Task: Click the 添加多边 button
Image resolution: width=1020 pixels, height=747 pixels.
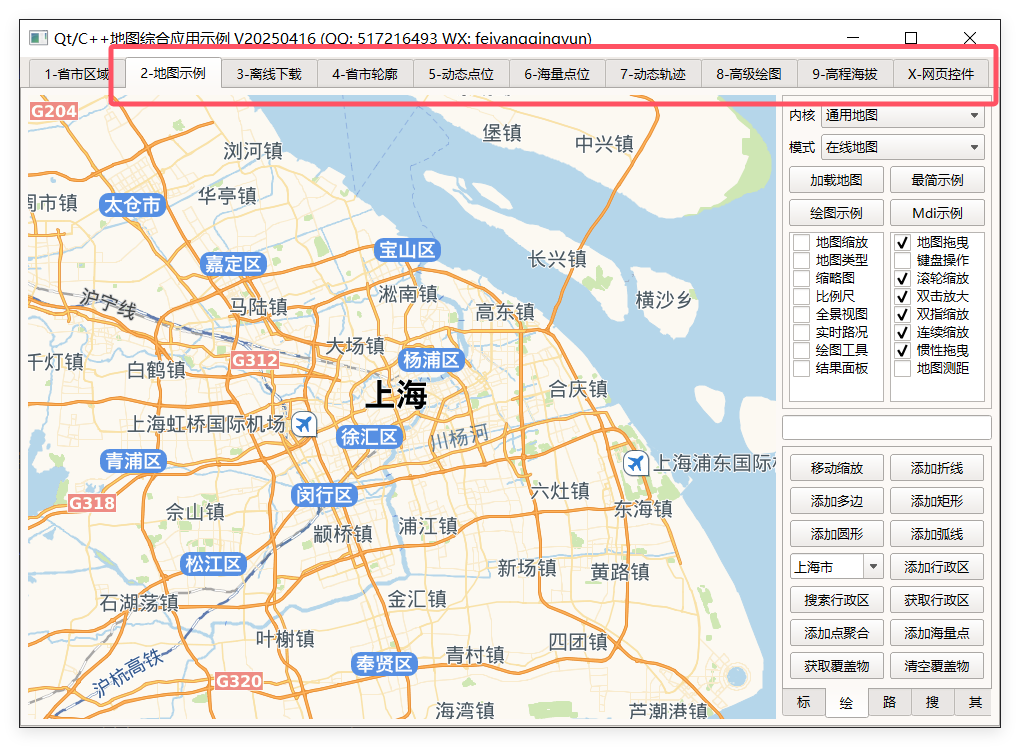Action: (x=837, y=501)
